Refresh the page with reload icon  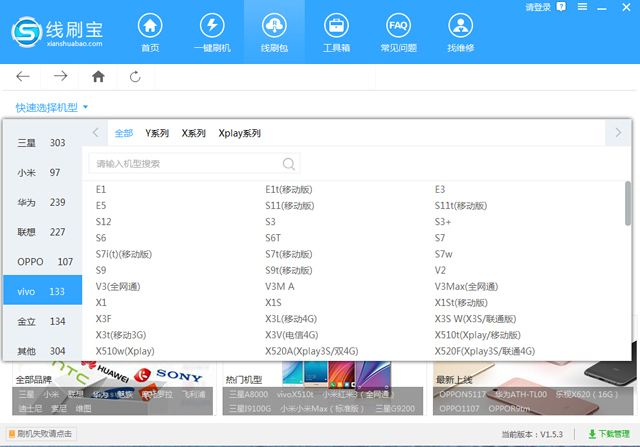point(135,76)
